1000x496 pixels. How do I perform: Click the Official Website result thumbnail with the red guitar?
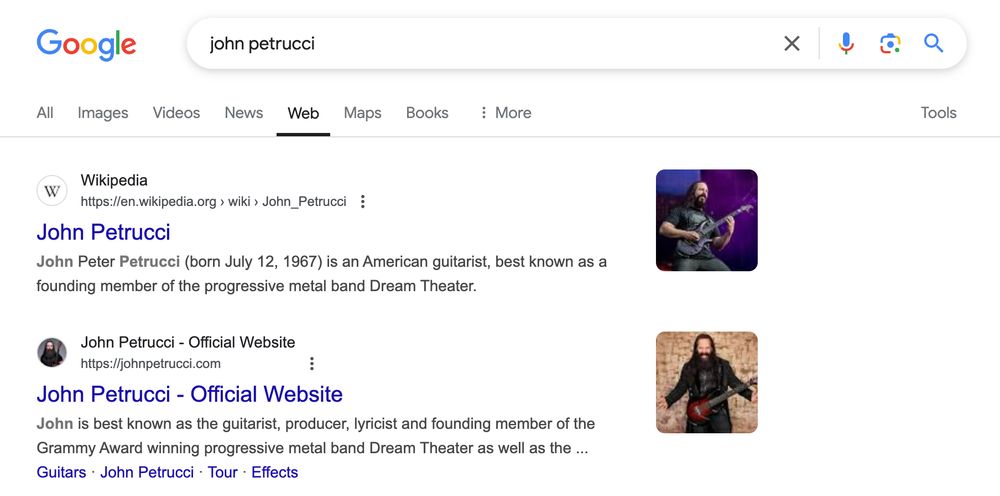[707, 382]
